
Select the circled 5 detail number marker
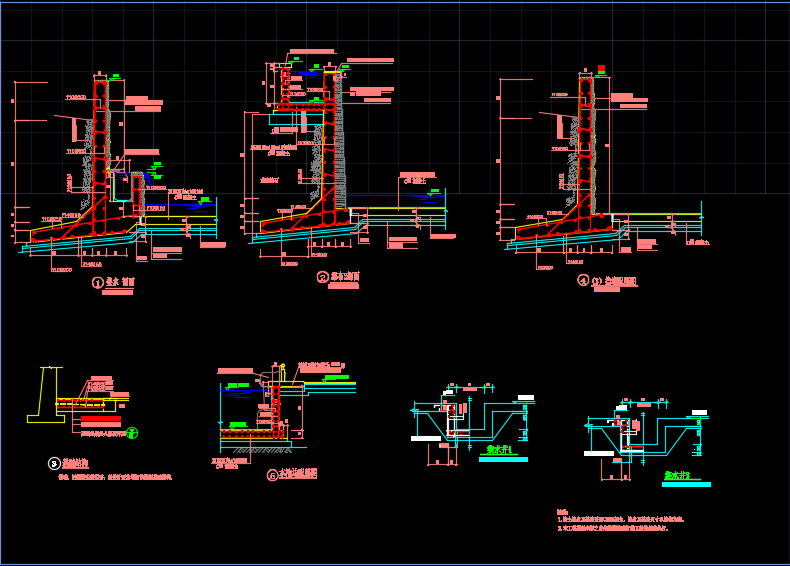(x=273, y=475)
